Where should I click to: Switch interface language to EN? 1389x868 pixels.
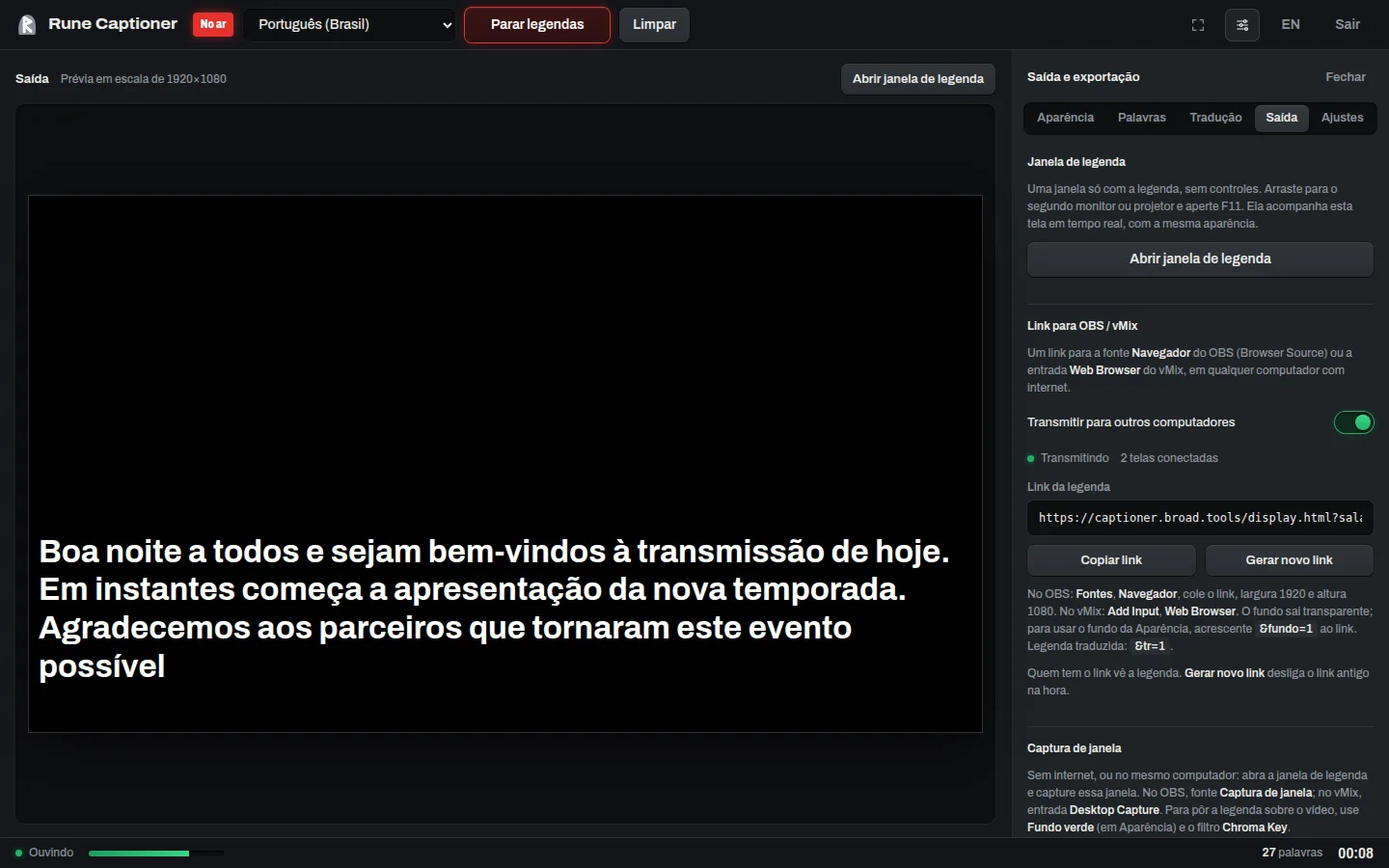pos(1291,25)
